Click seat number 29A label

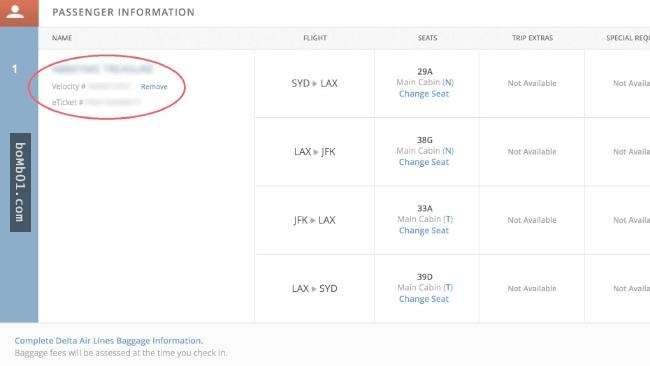[425, 72]
